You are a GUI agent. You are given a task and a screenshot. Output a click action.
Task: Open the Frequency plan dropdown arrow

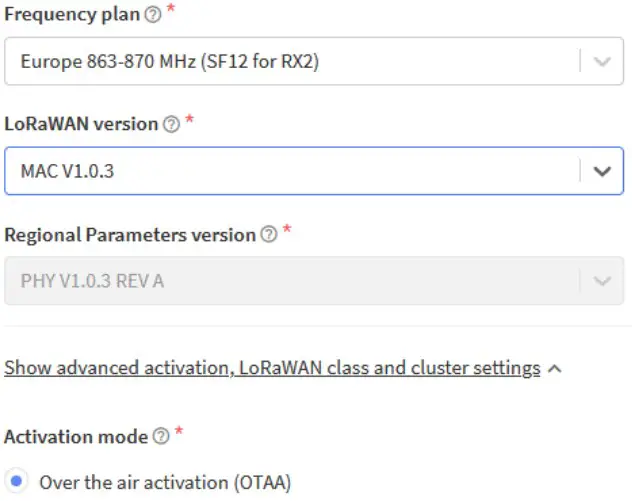601,61
